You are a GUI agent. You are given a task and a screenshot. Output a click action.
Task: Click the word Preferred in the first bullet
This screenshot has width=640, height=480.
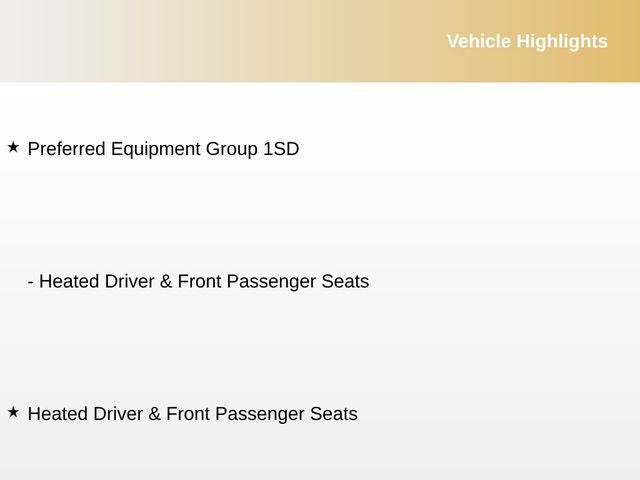(x=66, y=149)
